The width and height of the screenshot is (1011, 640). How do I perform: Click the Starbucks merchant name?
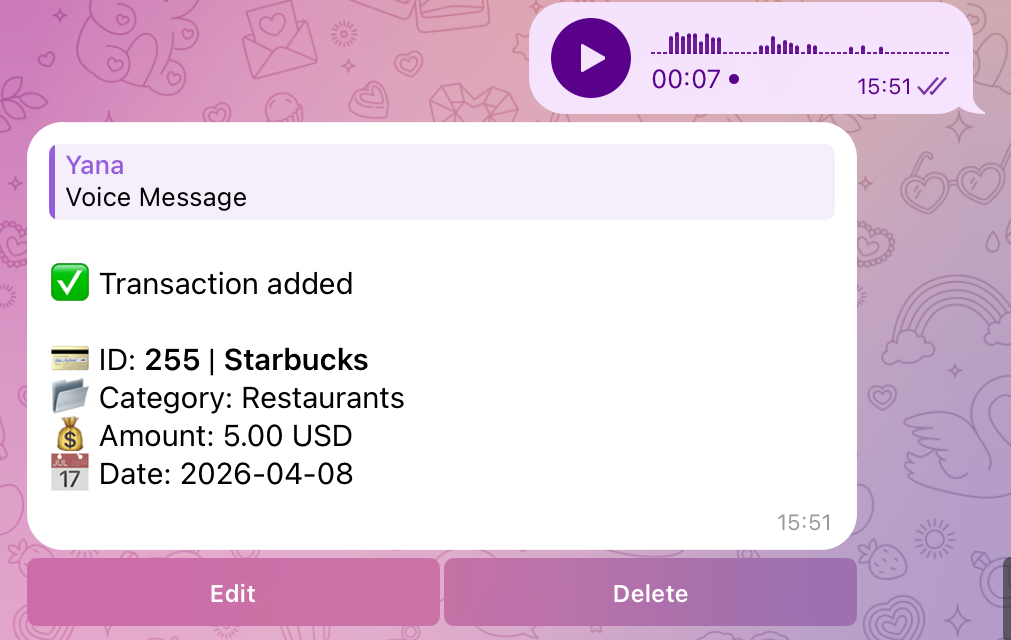[297, 359]
